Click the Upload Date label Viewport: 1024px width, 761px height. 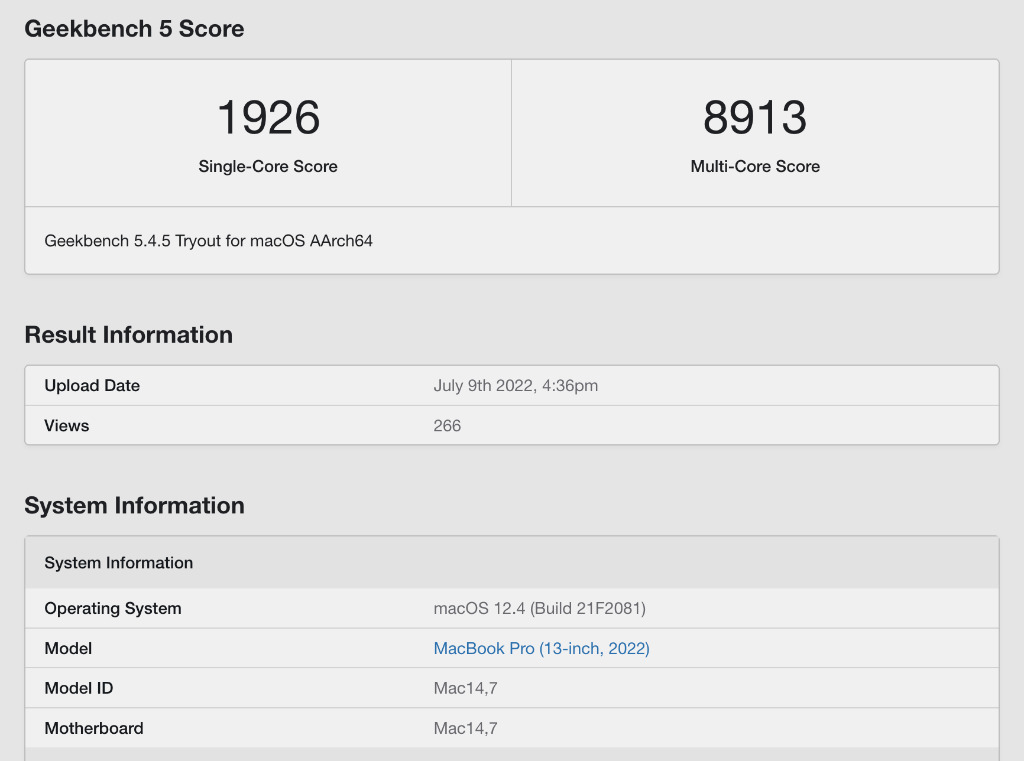pos(92,385)
